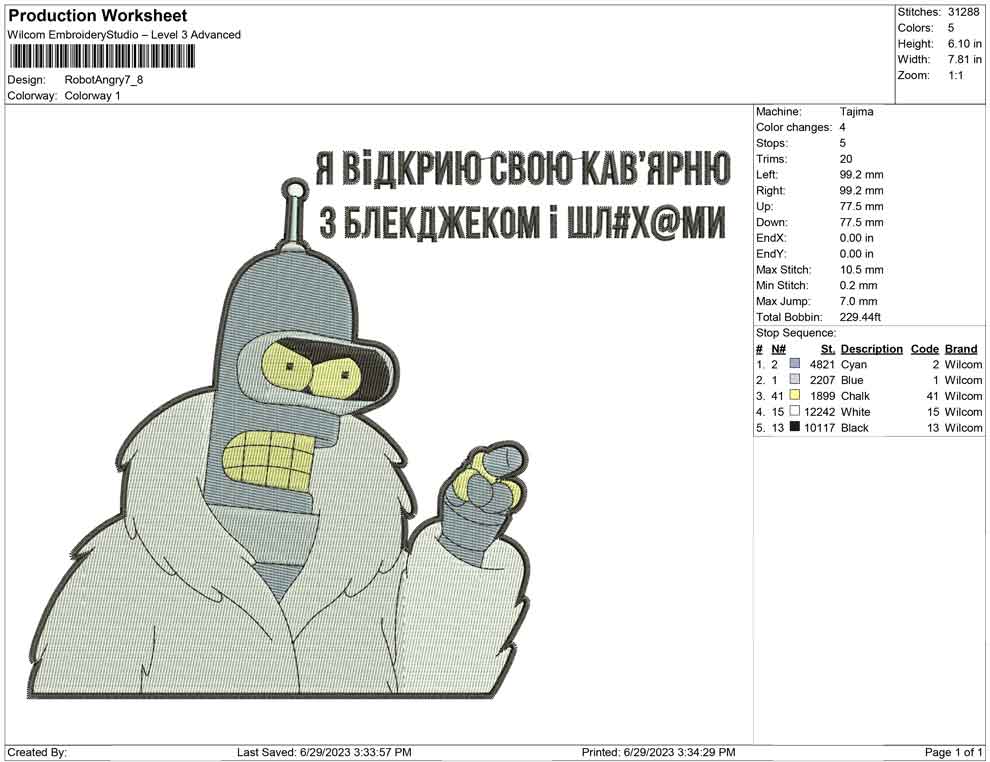The width and height of the screenshot is (990, 762).
Task: Click the 'Production Worksheet' title
Action: [x=97, y=16]
